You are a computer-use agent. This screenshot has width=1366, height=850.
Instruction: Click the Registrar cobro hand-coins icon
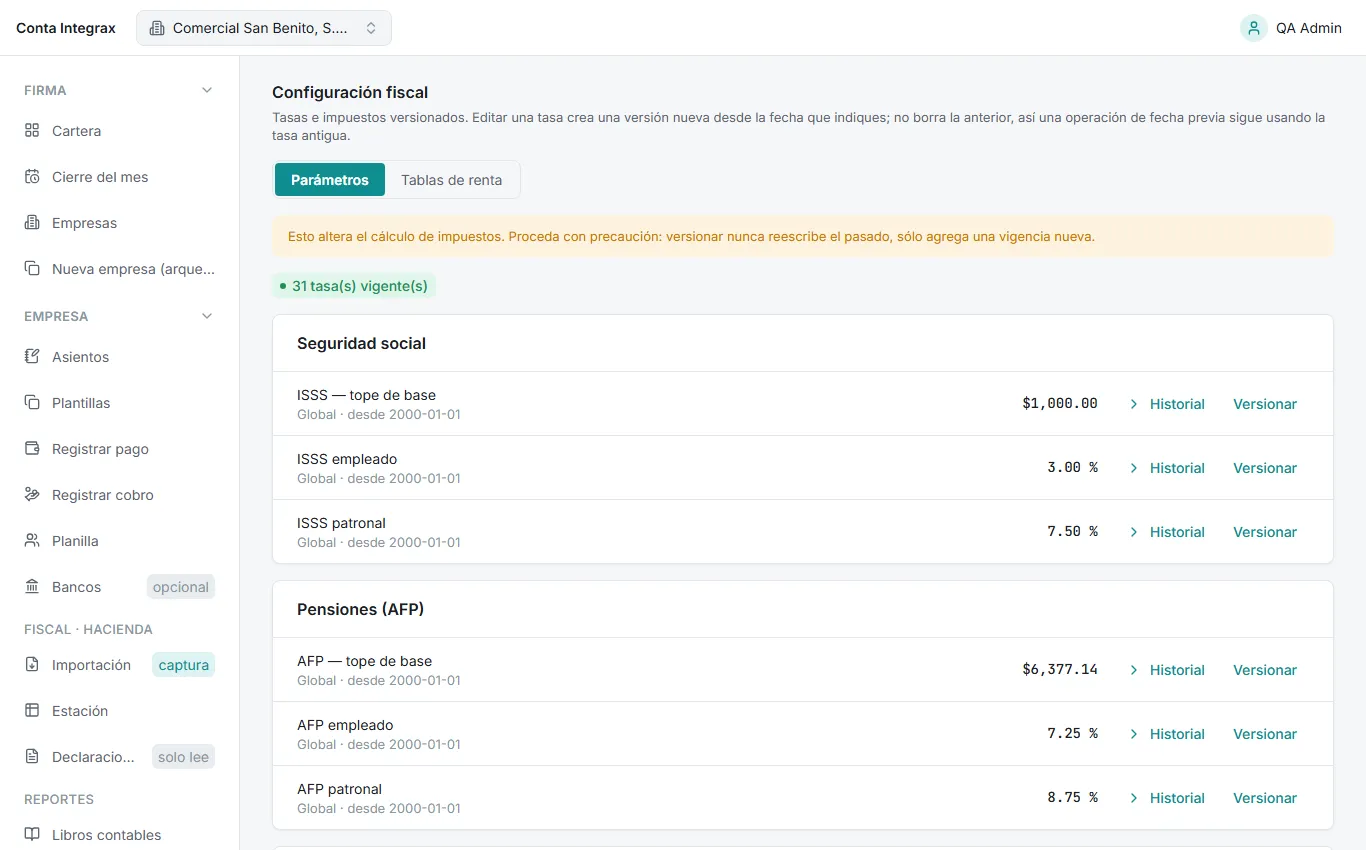(32, 495)
